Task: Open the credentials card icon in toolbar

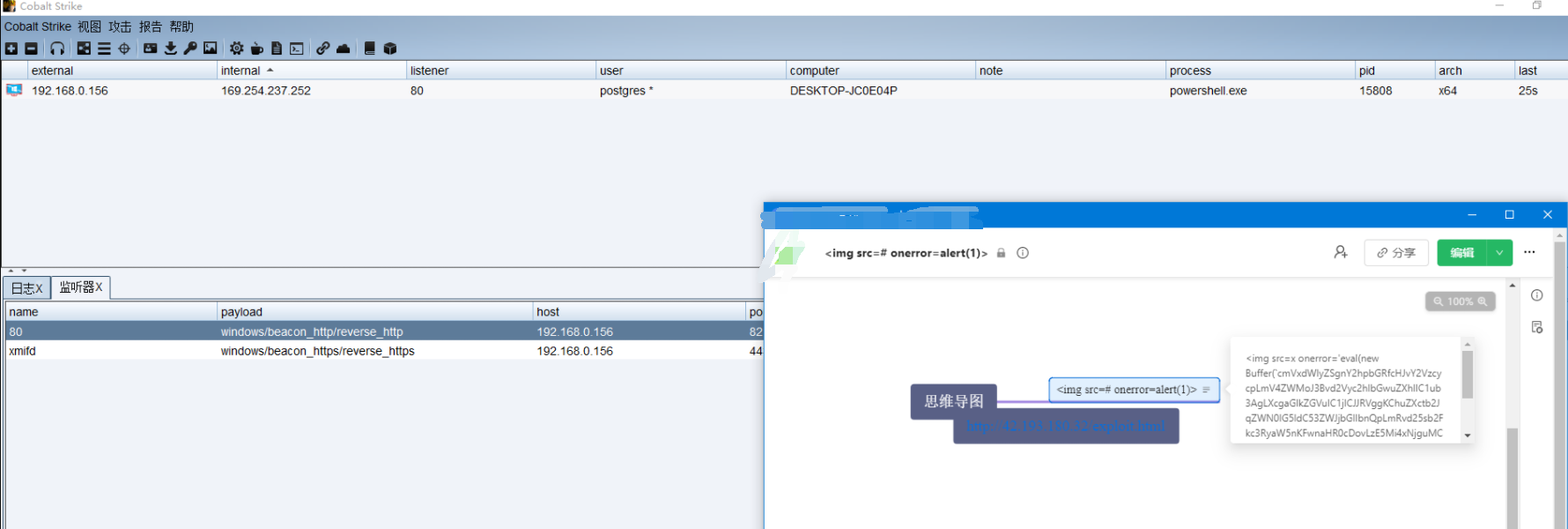Action: [151, 48]
